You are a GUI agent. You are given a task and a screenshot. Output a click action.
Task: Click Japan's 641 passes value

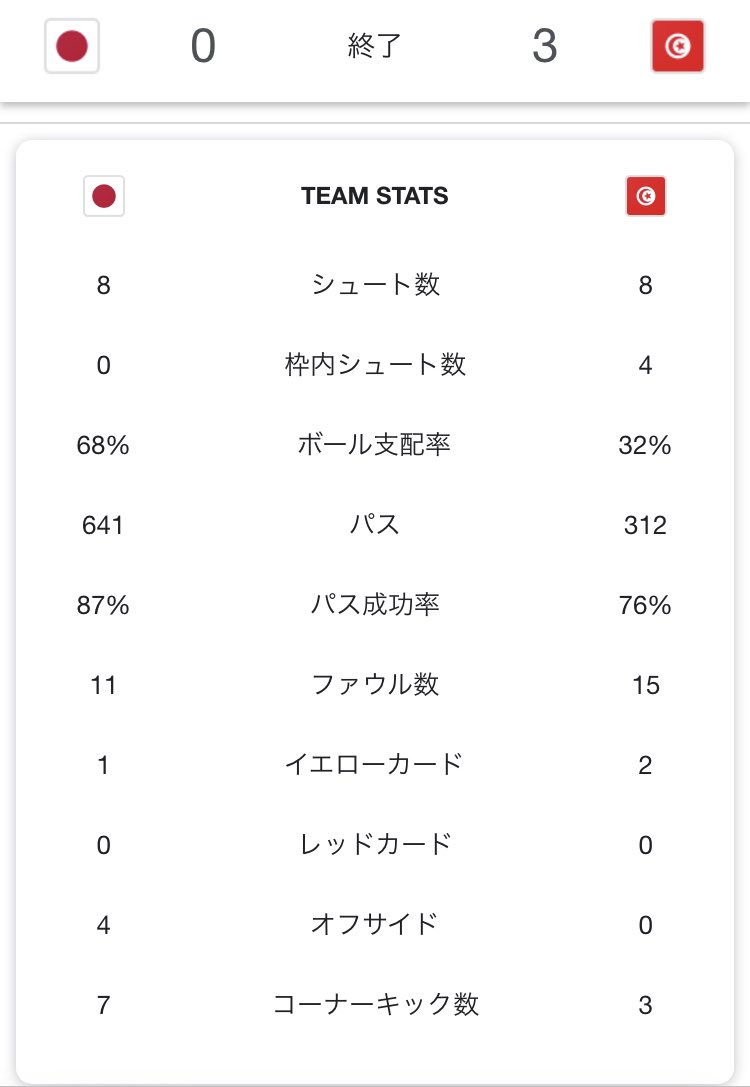[x=103, y=525]
